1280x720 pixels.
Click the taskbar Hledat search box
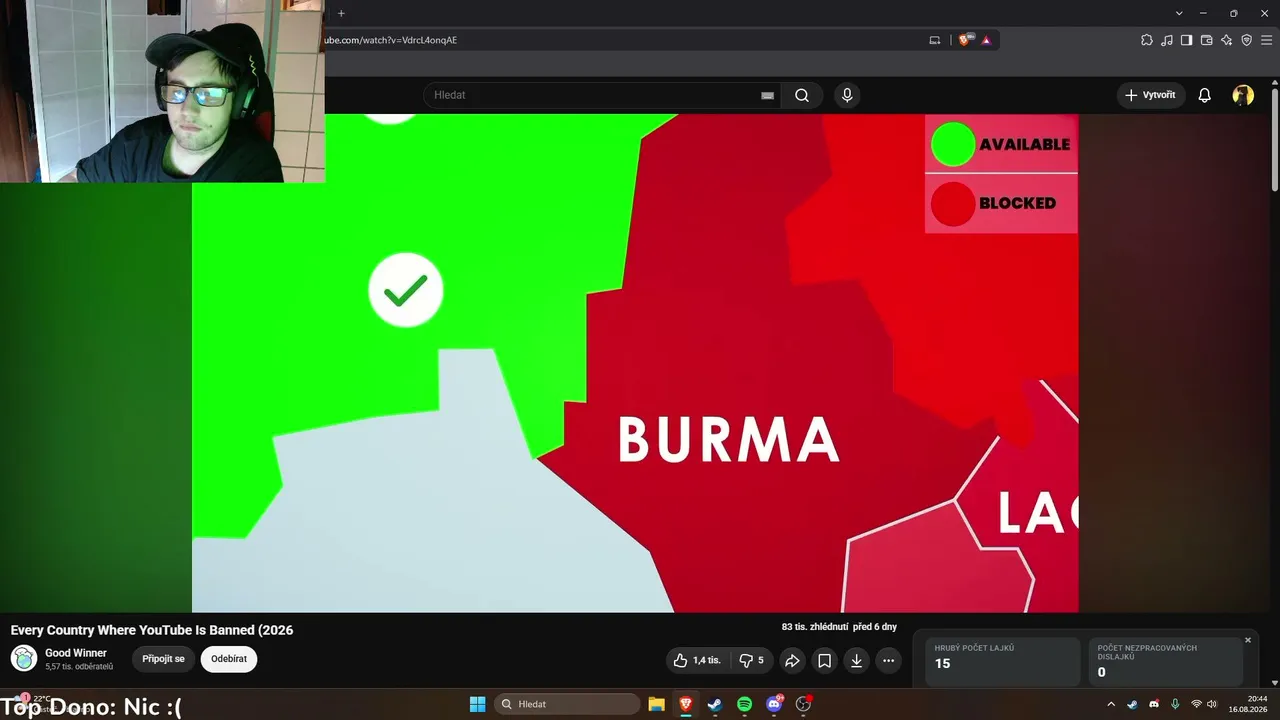point(568,704)
